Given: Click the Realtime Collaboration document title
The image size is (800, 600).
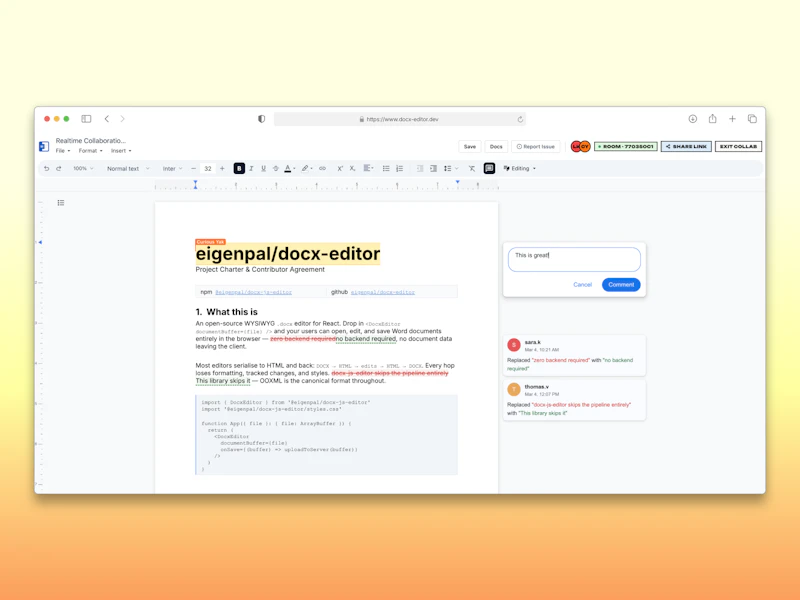Looking at the screenshot, I should [90, 140].
